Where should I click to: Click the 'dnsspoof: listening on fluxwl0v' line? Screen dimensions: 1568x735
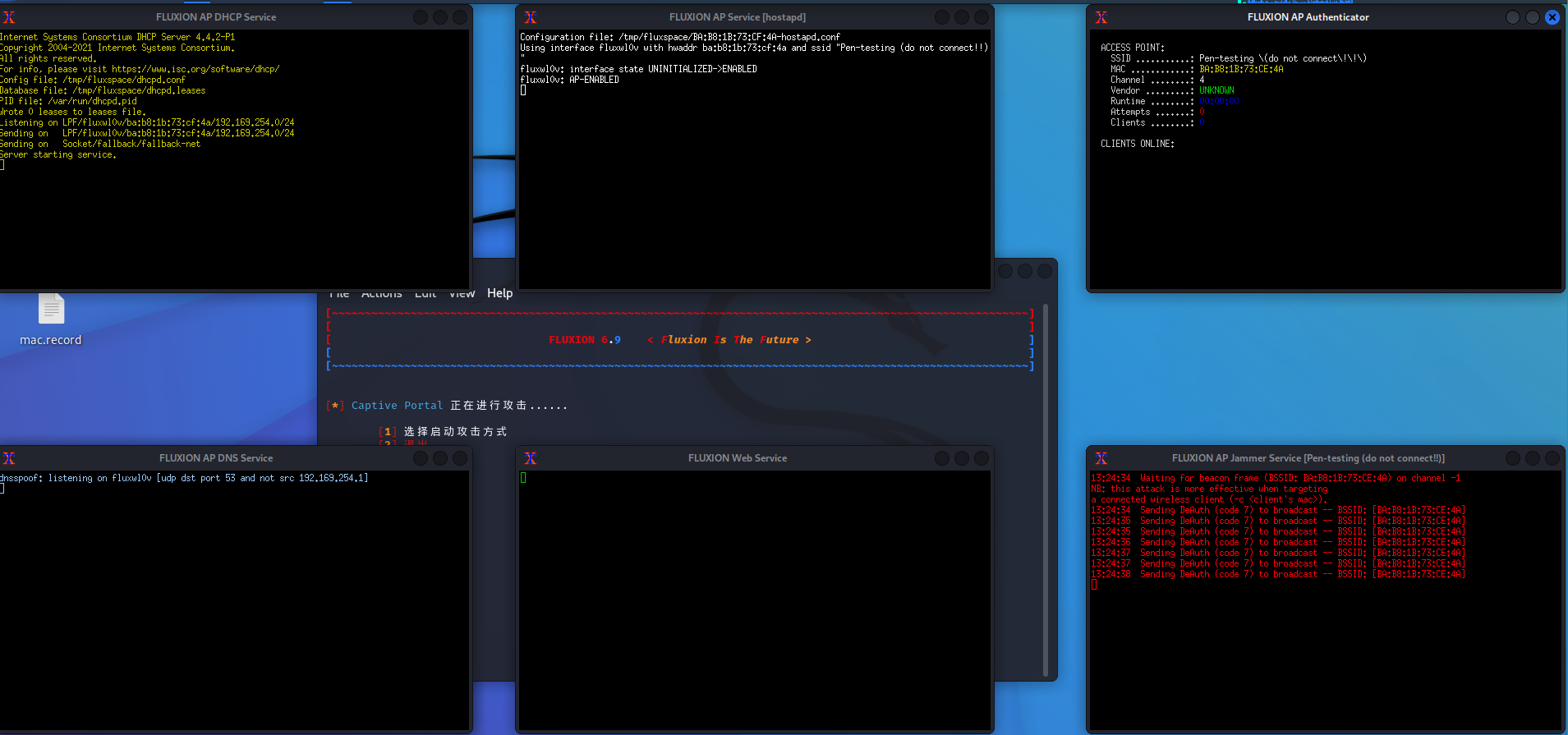click(184, 478)
